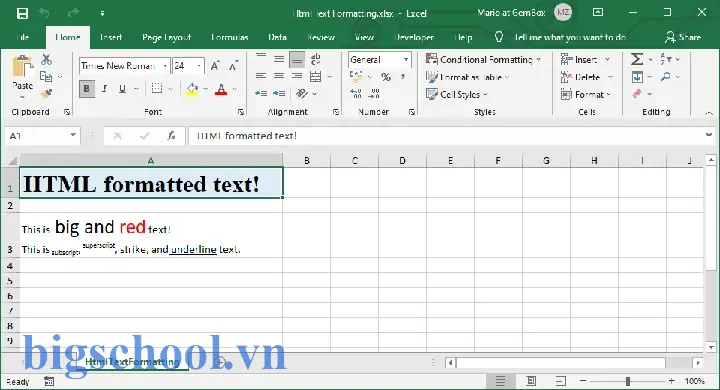Click the Format Painter brush icon
Screen dimensions: 720x390
pos(46,94)
